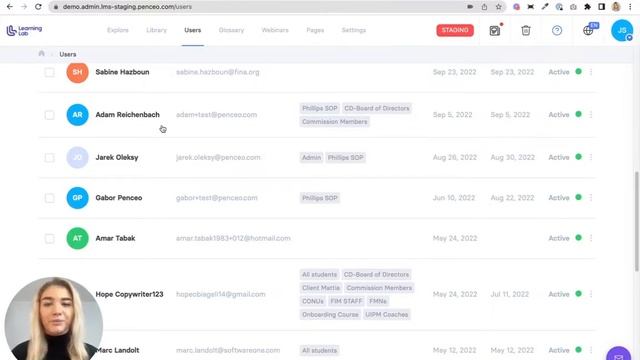Click the email amar.tabak1983+012@hotmail.com
The width and height of the screenshot is (640, 360).
(x=233, y=238)
